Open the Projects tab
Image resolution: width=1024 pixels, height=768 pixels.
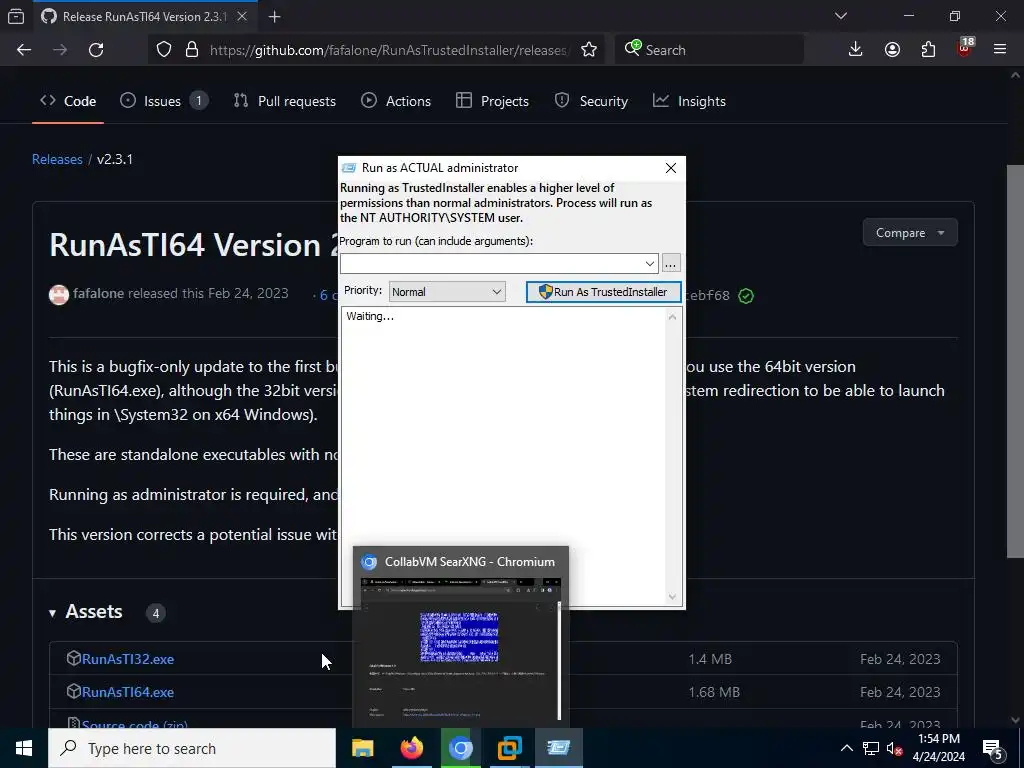point(492,101)
